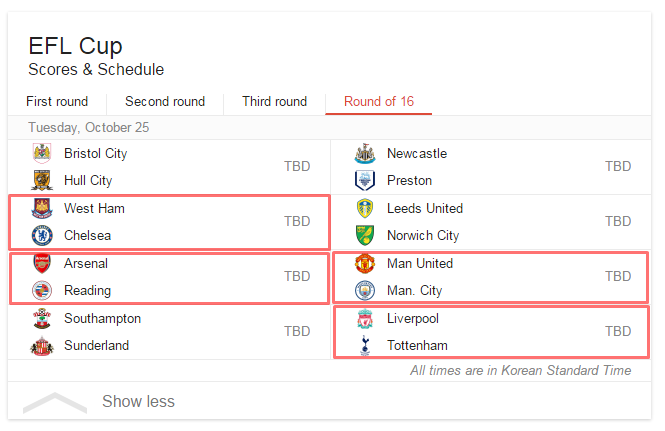Switch to the Third round tab
This screenshot has height=431, width=665.
[274, 101]
